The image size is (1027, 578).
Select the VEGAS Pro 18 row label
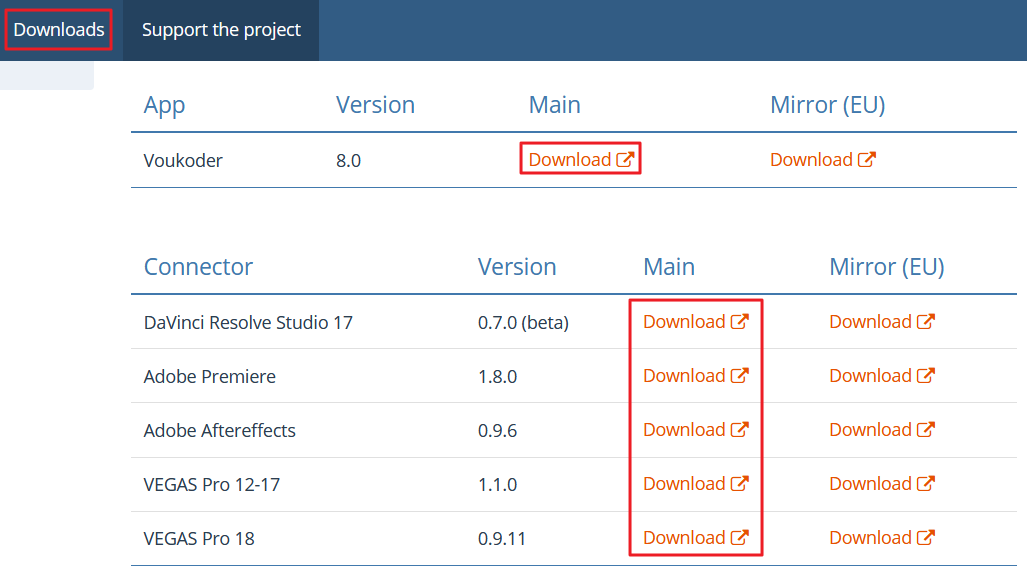pos(199,539)
